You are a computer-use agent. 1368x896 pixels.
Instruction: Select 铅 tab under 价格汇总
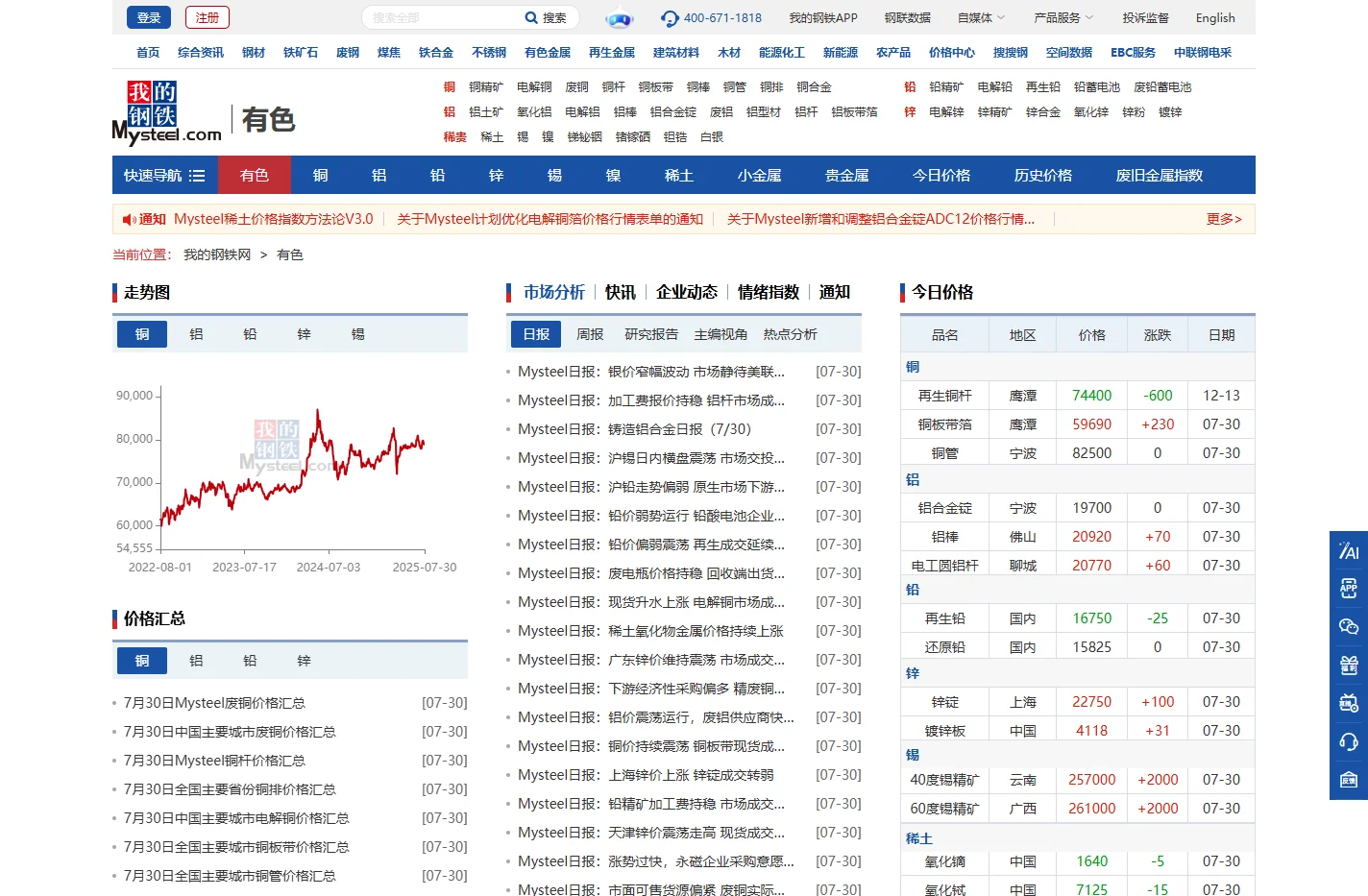click(x=250, y=660)
